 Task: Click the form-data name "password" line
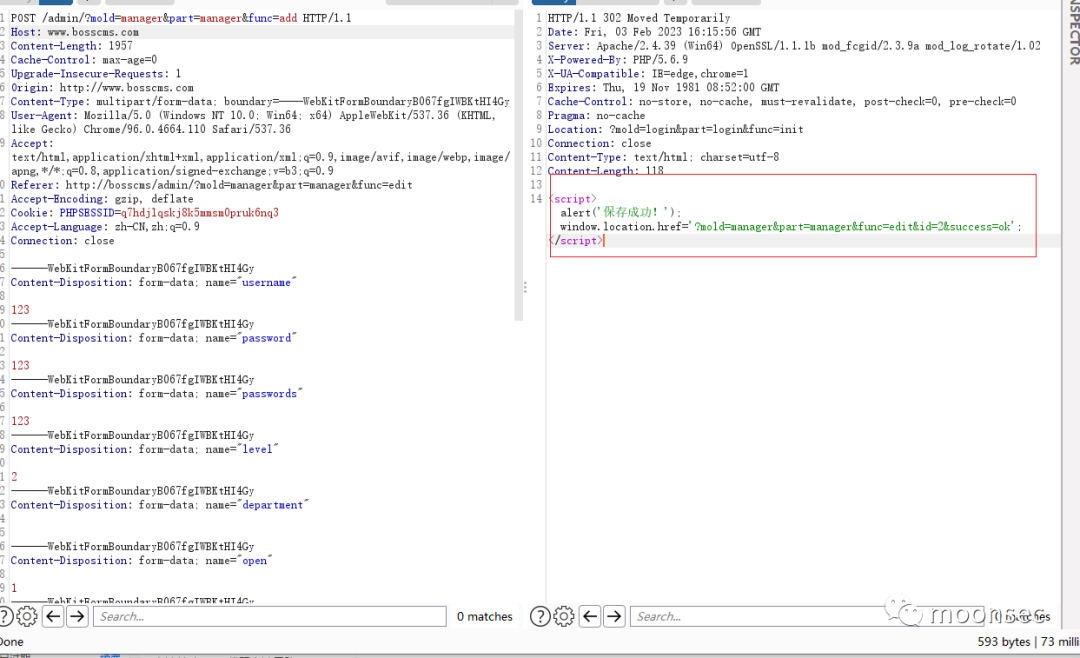pos(153,338)
